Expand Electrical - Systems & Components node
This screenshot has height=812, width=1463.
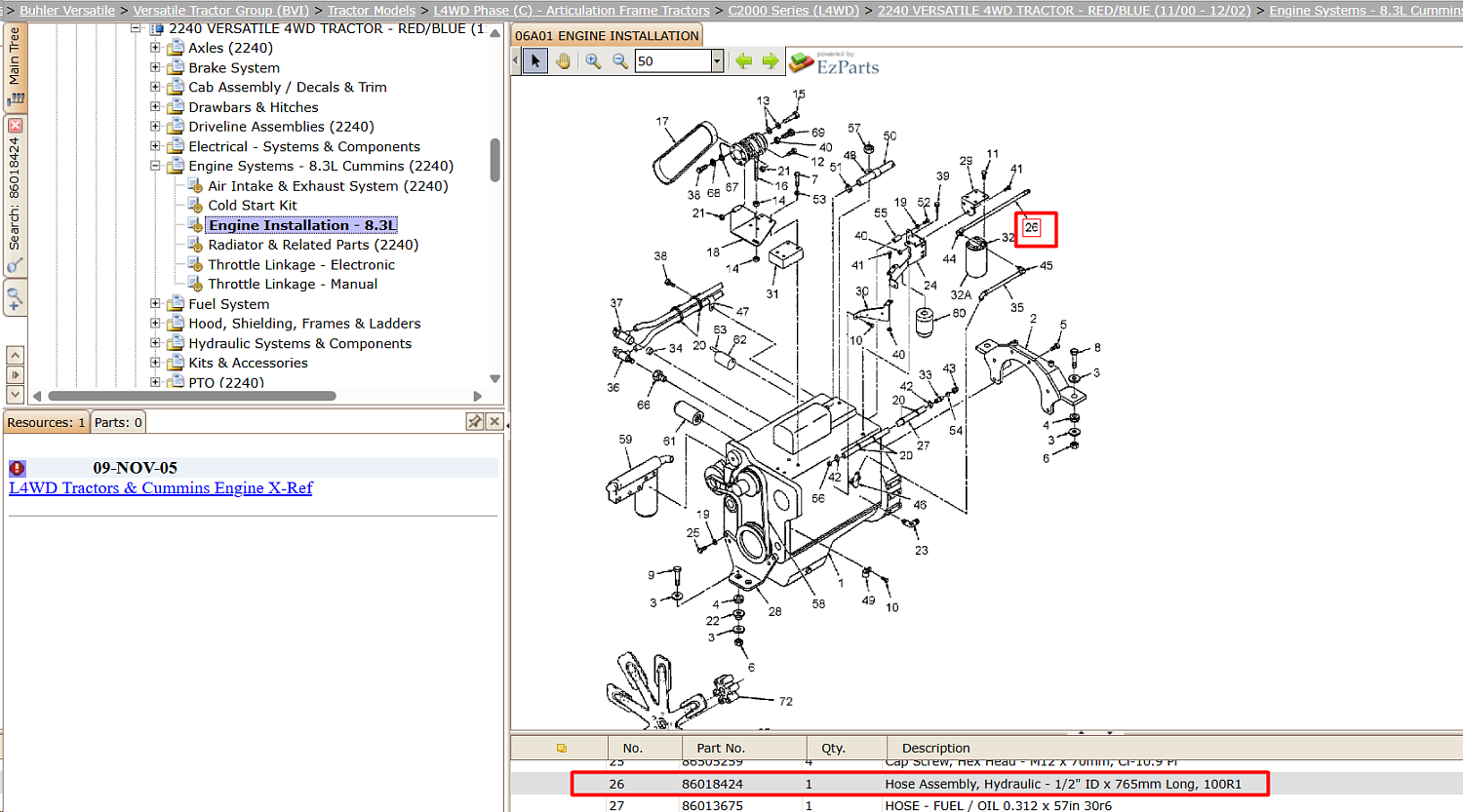pyautogui.click(x=155, y=146)
